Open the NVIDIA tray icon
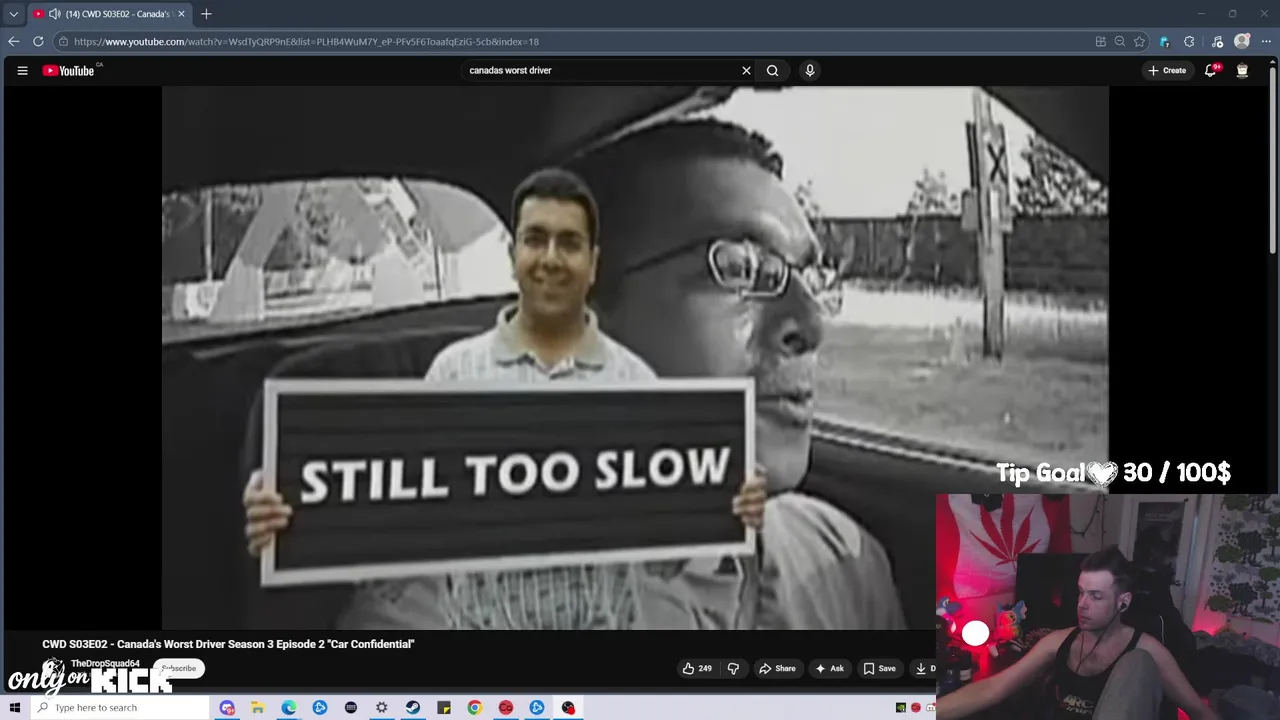The image size is (1280, 720). 900,707
